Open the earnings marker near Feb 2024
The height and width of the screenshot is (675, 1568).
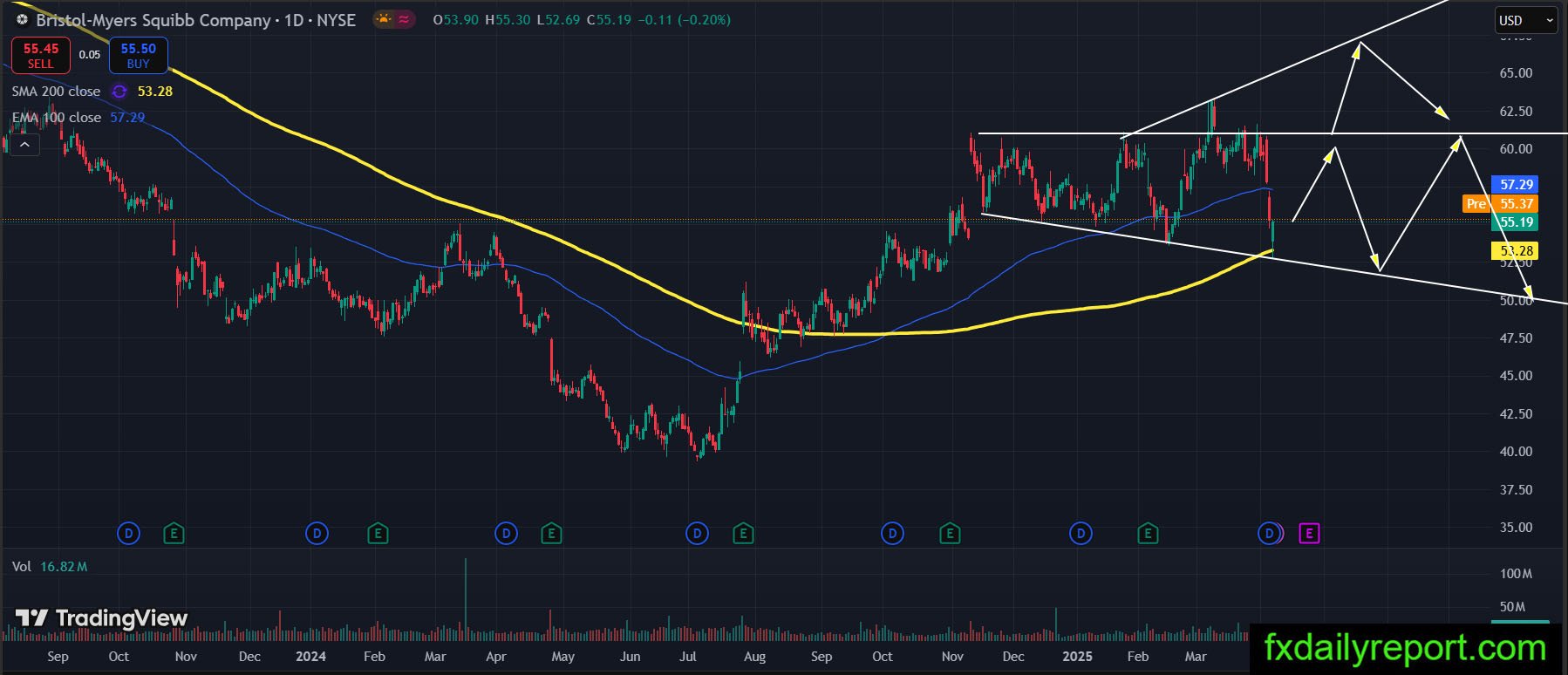click(x=378, y=533)
